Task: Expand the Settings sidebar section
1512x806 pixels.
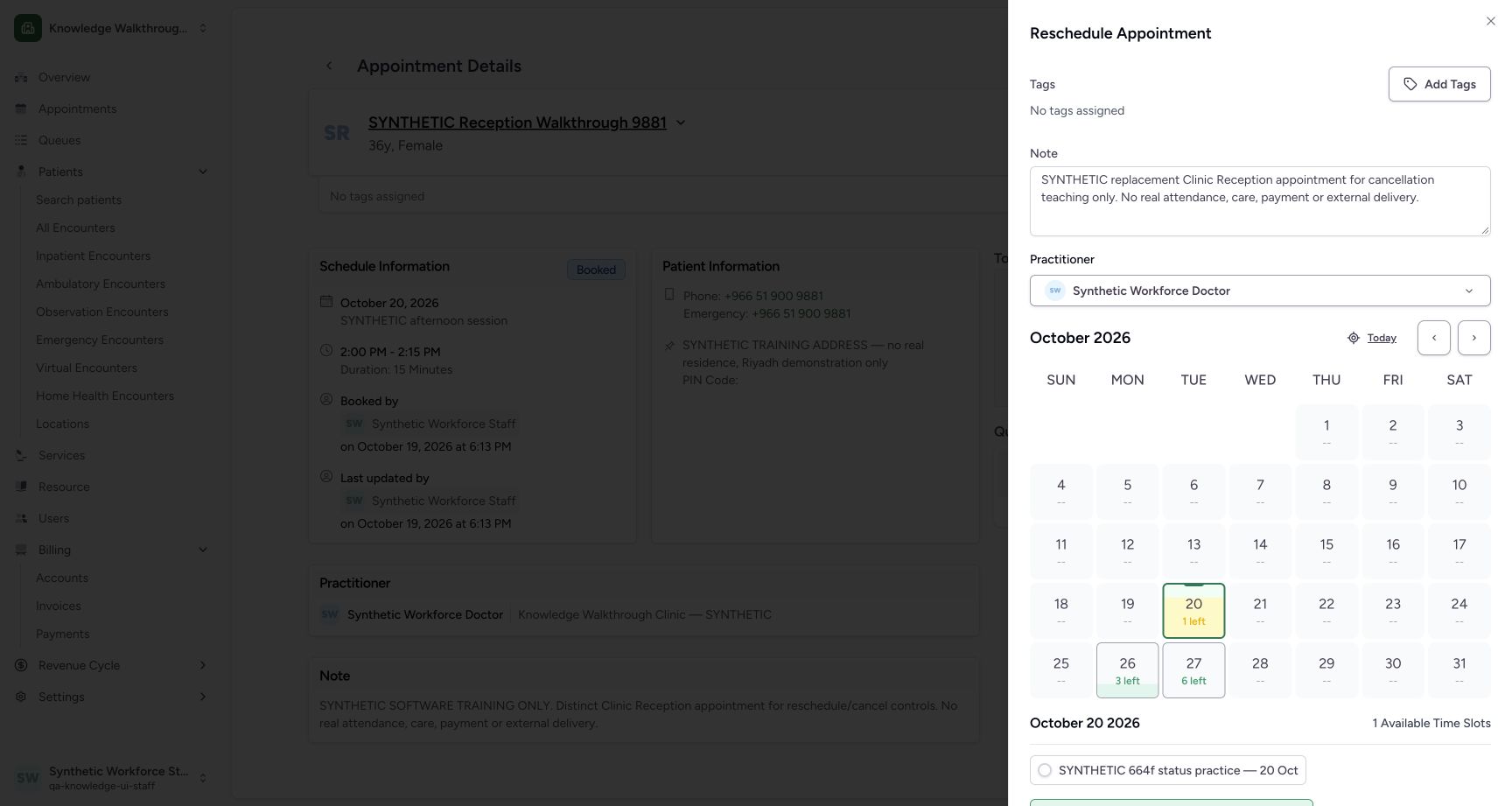Action: (203, 697)
